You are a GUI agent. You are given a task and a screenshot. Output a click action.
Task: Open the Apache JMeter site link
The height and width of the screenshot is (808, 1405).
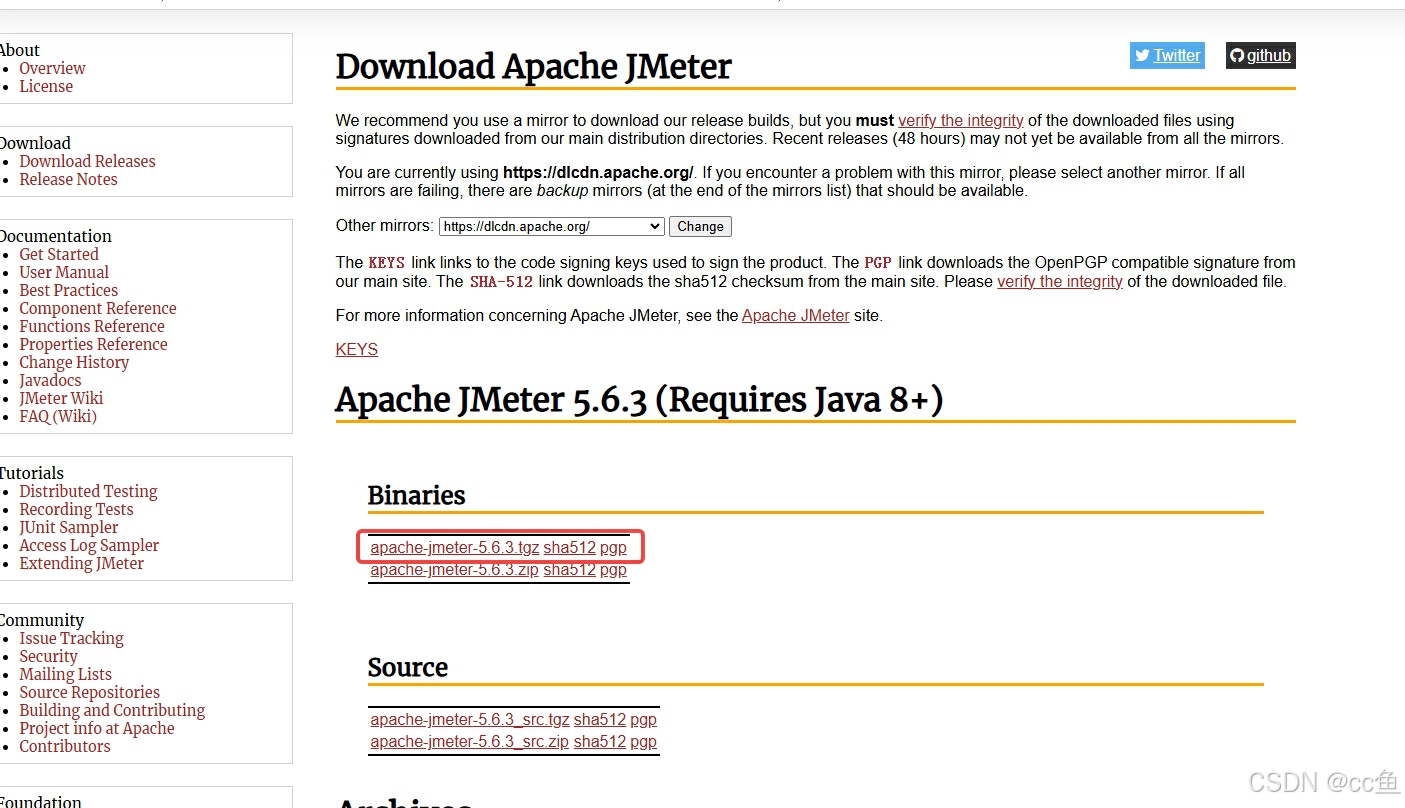[796, 316]
